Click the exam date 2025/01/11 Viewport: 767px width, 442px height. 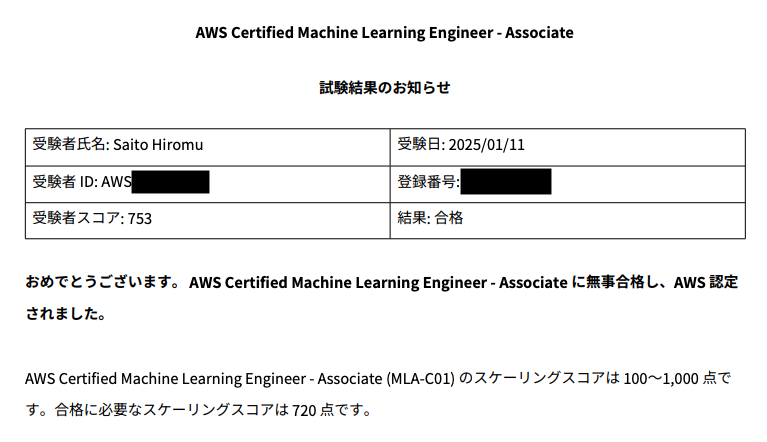point(486,145)
